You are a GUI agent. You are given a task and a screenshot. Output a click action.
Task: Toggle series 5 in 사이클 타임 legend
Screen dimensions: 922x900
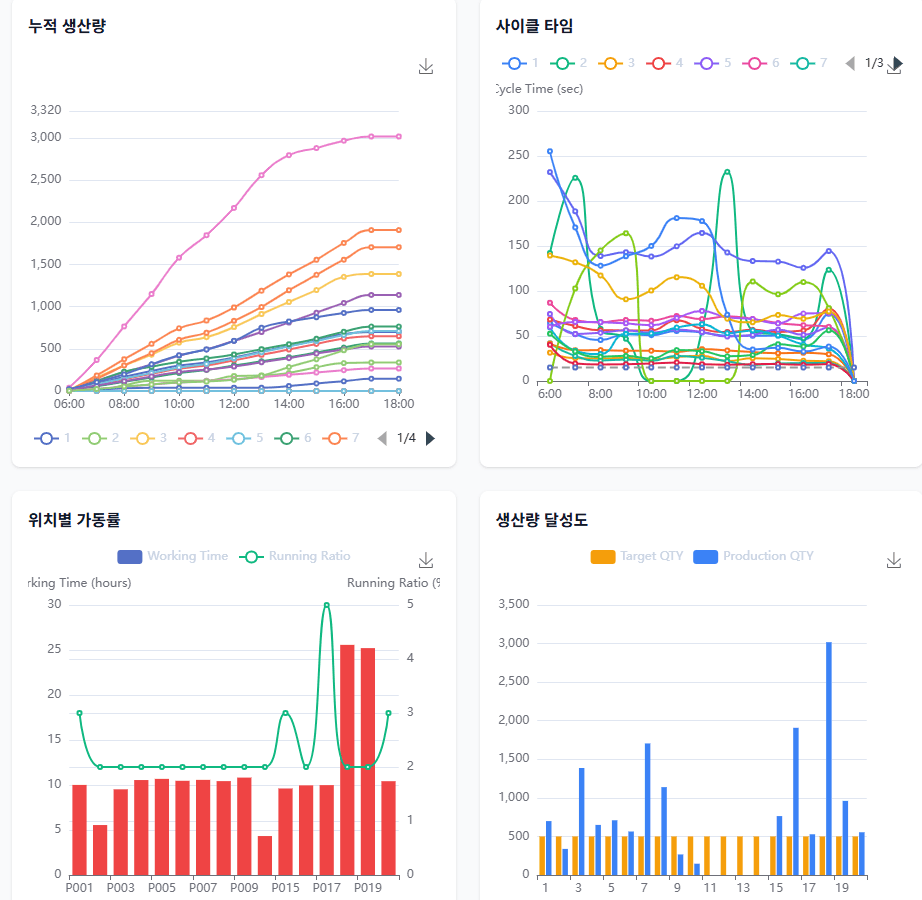713,63
